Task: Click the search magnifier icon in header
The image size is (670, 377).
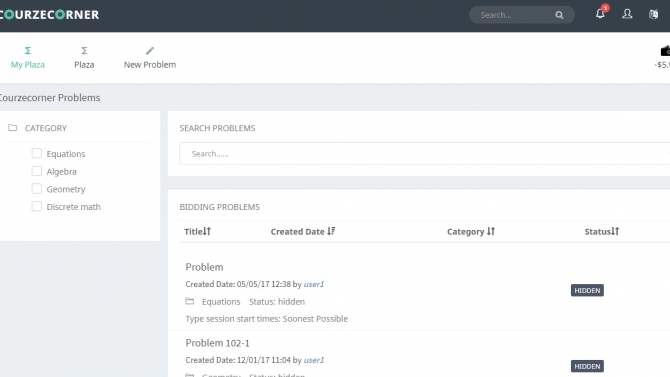Action: click(x=559, y=15)
